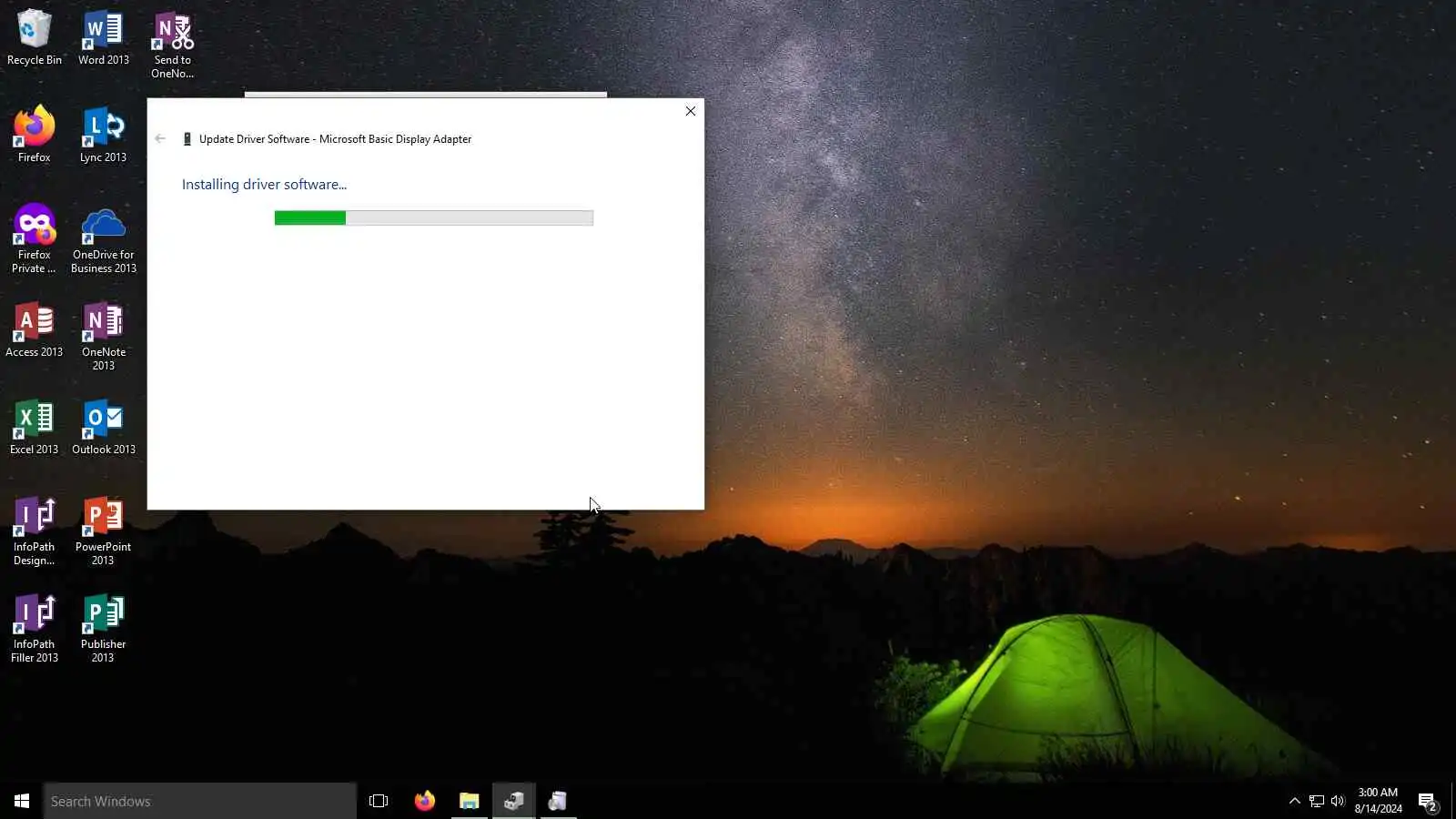The image size is (1456, 819).
Task: Select the Lync 2013 desktop icon
Action: click(x=103, y=136)
